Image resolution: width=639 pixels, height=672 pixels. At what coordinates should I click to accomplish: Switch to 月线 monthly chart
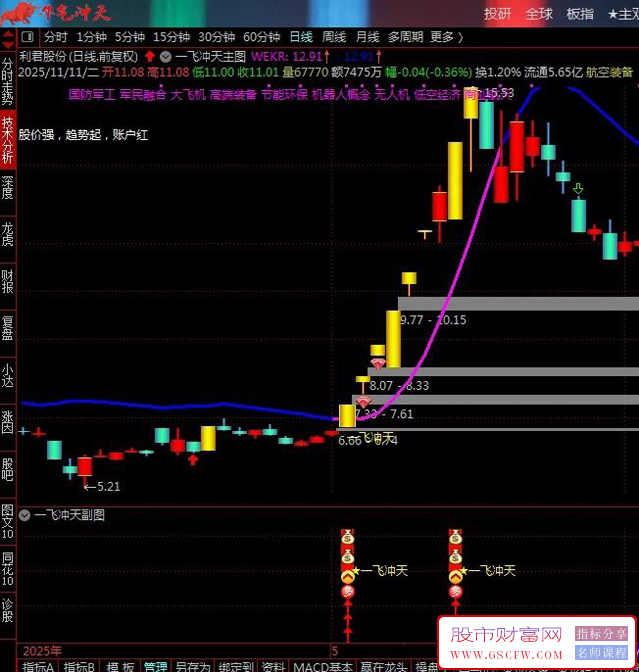tap(367, 37)
